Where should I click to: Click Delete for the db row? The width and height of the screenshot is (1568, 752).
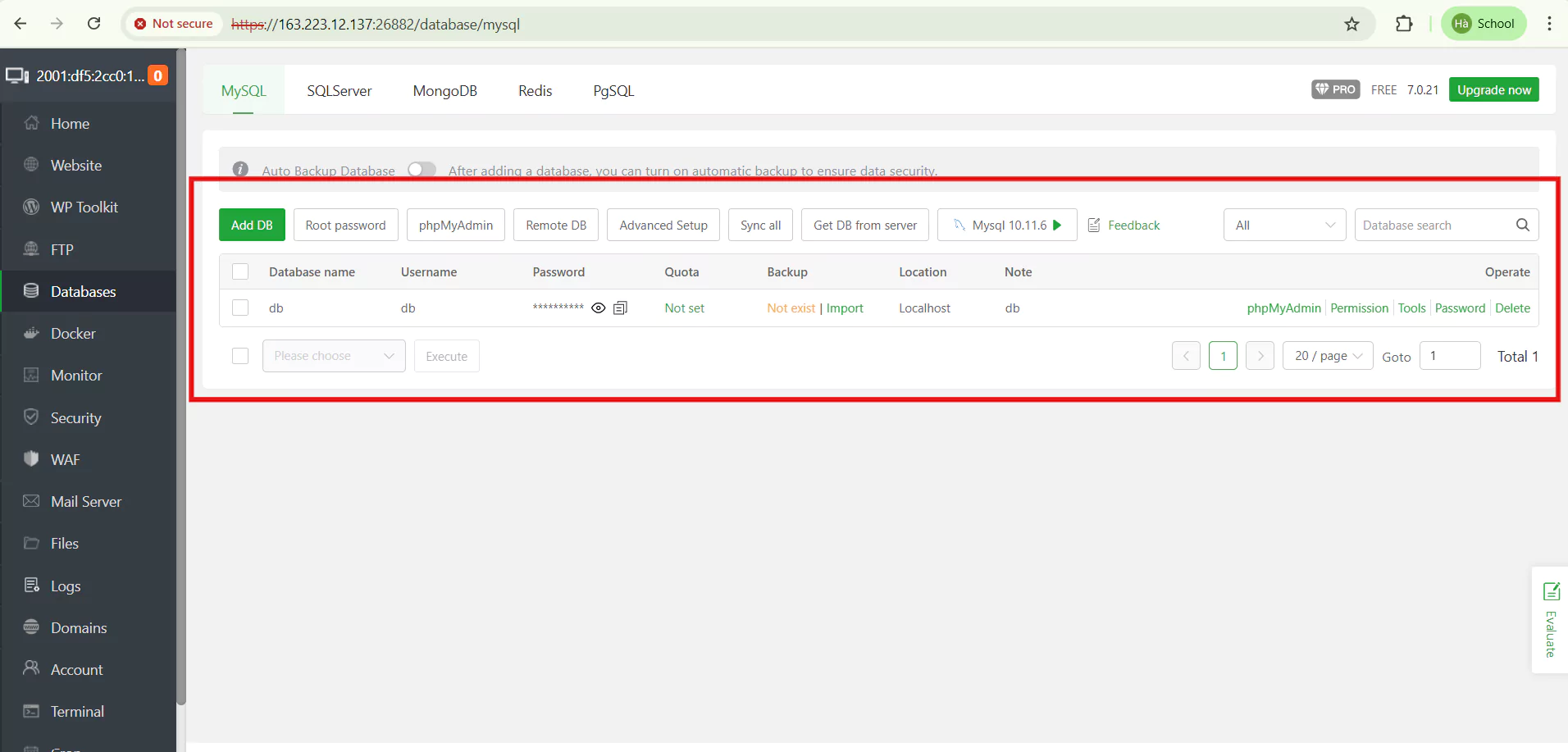click(1512, 308)
